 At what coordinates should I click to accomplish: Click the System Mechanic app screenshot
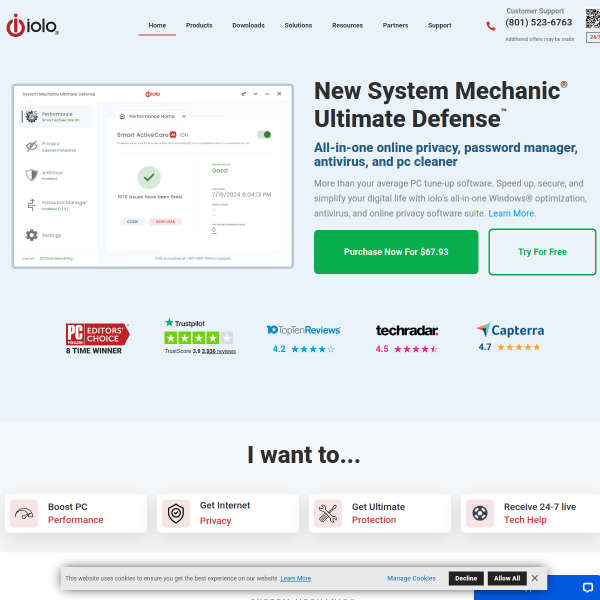pos(153,176)
